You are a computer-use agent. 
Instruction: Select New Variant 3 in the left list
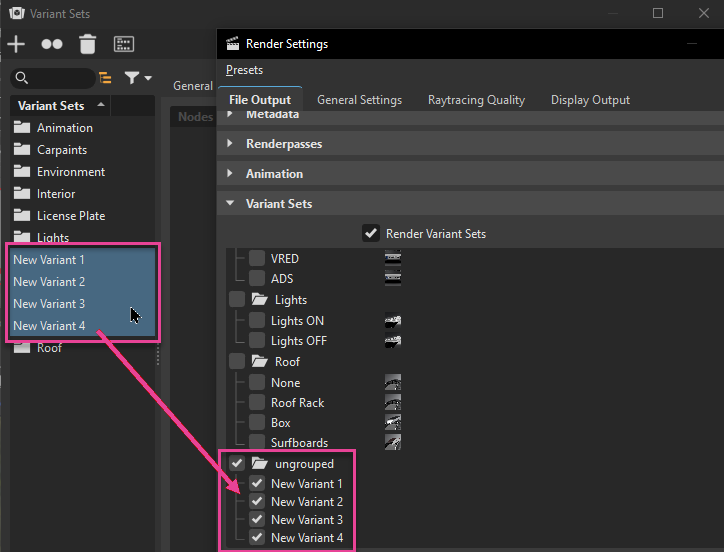(x=82, y=304)
